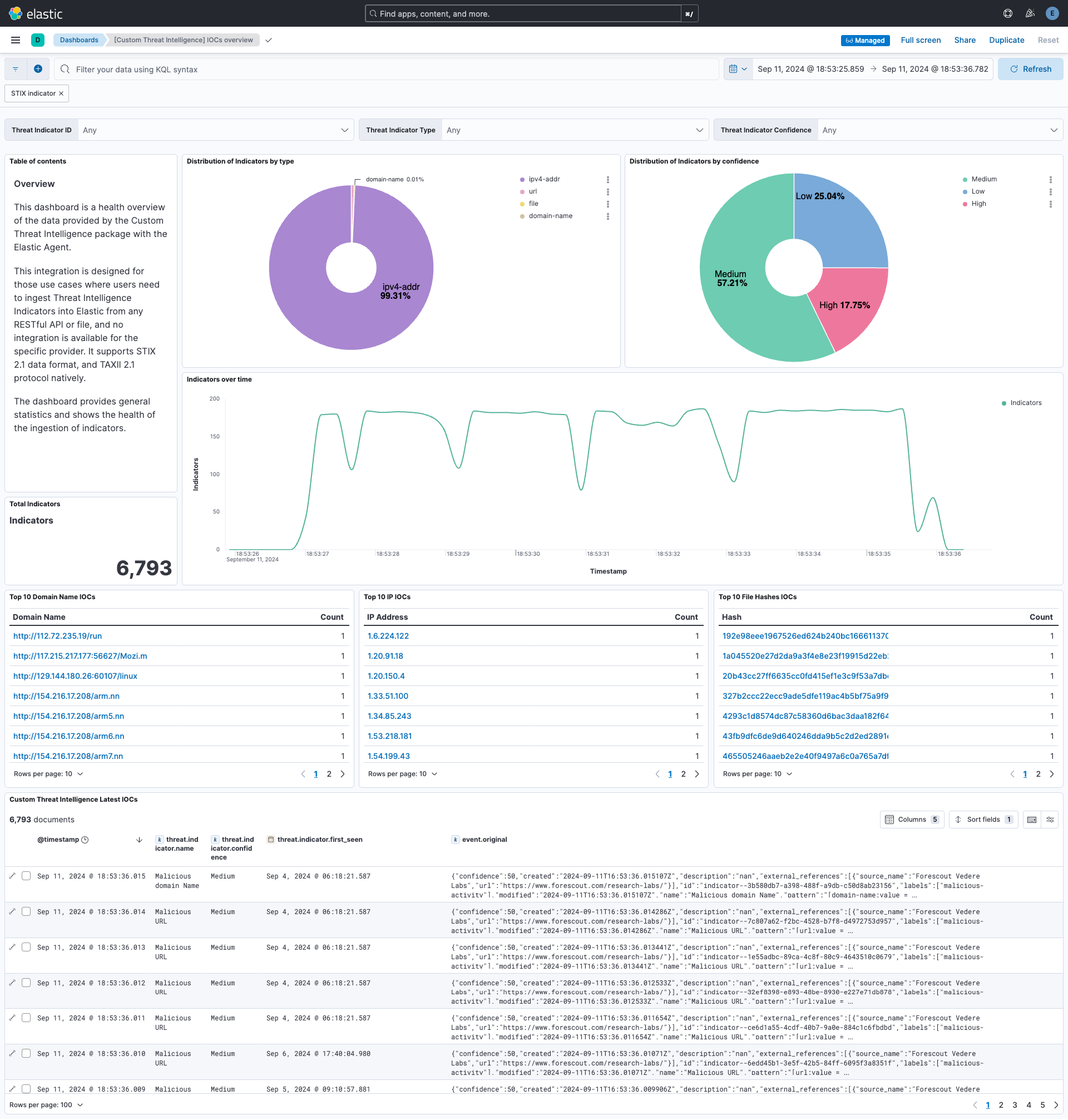Open the help menu via life ring icon
1068x1120 pixels.
[x=1008, y=13]
